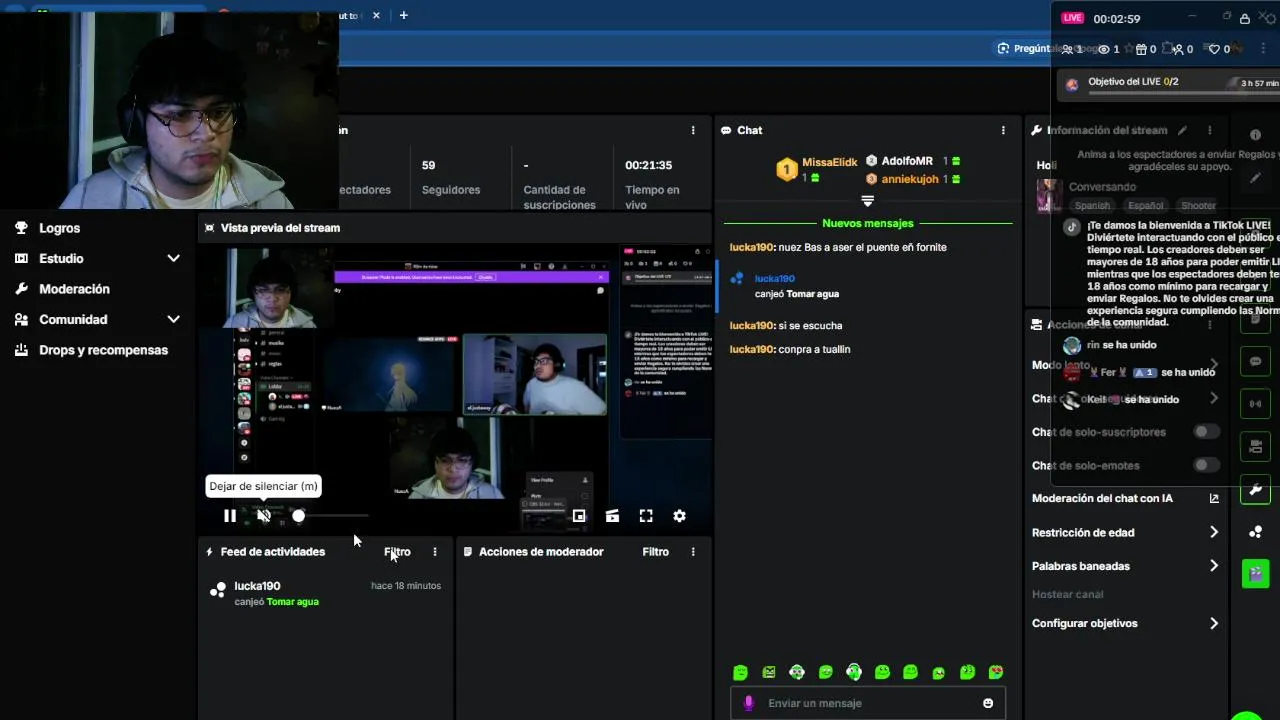
Task: Open chat bubble icon in right rail
Action: coord(1255,361)
